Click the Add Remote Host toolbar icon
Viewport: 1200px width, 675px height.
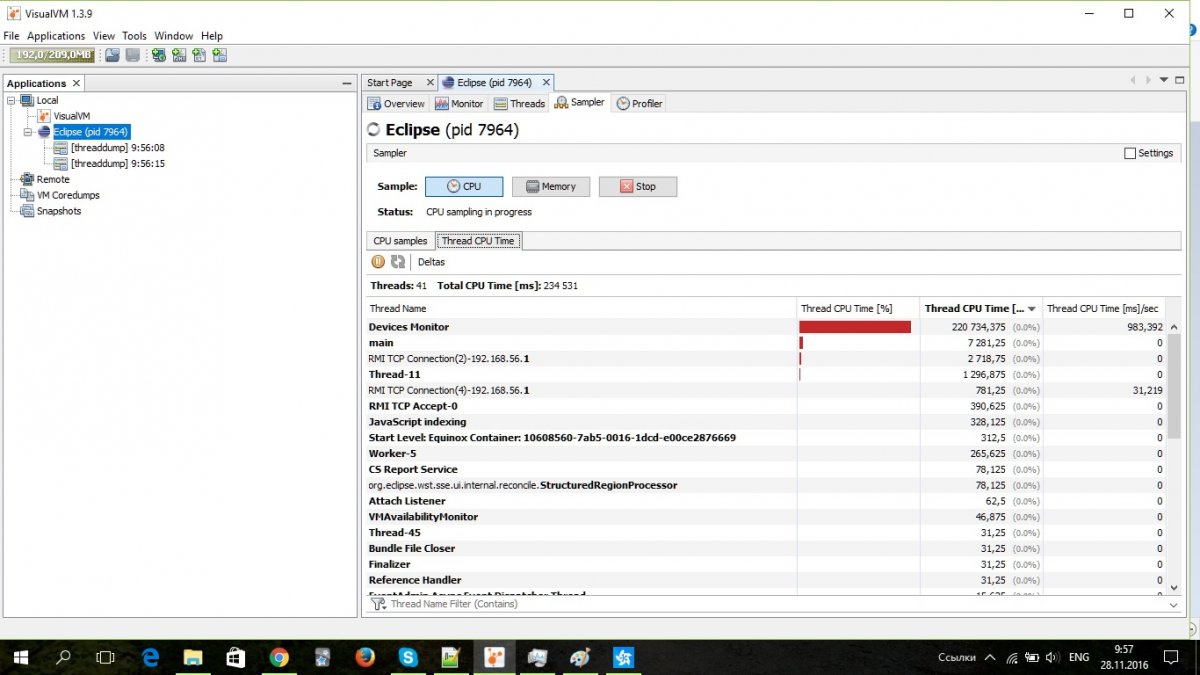click(159, 55)
